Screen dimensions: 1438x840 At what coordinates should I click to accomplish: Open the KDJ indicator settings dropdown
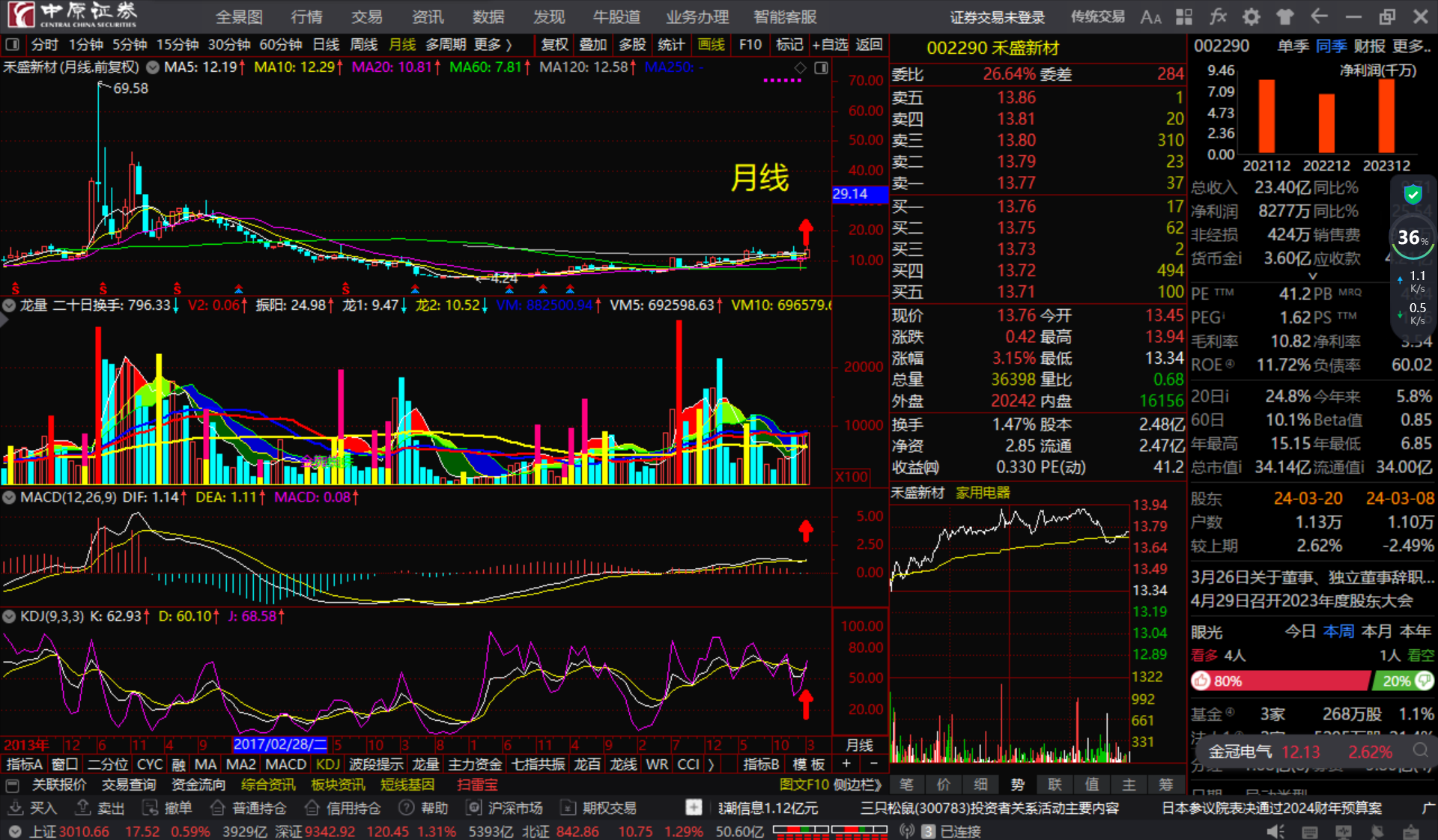(10, 616)
